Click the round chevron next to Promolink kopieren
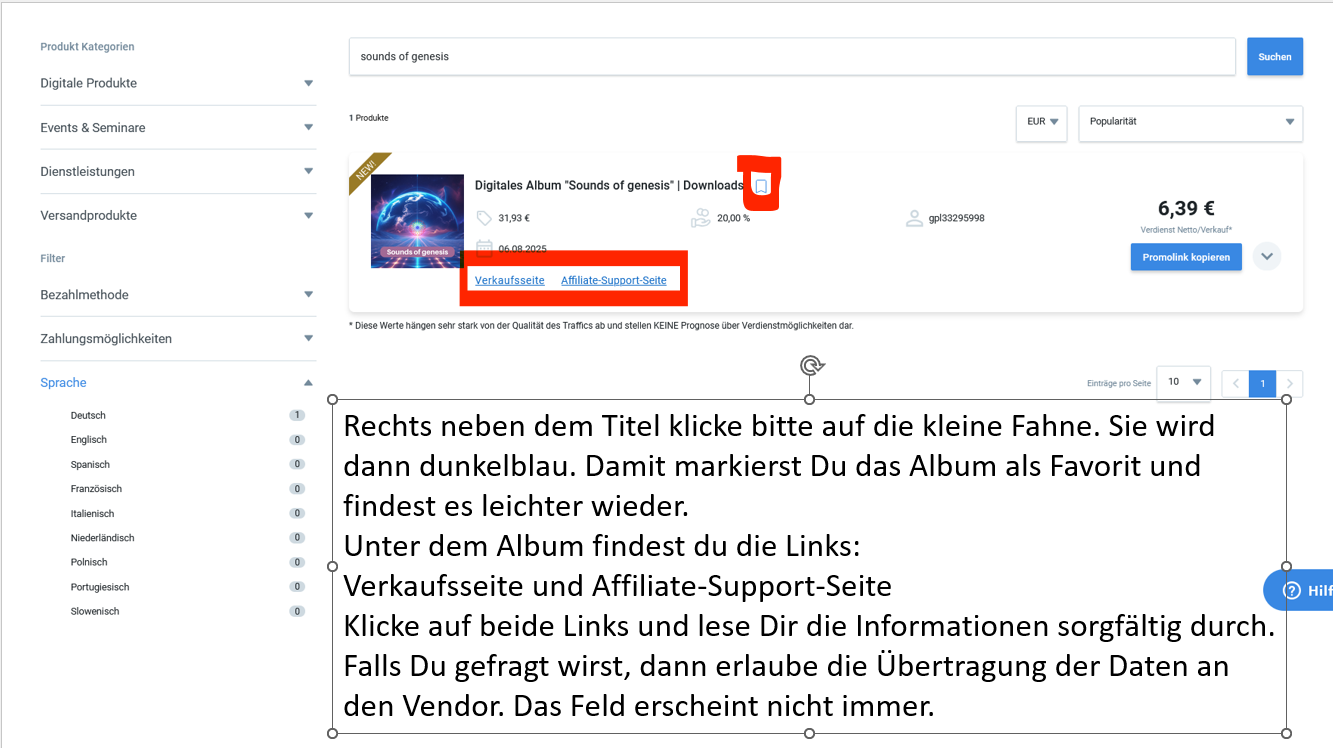The height and width of the screenshot is (748, 1333). (1267, 256)
